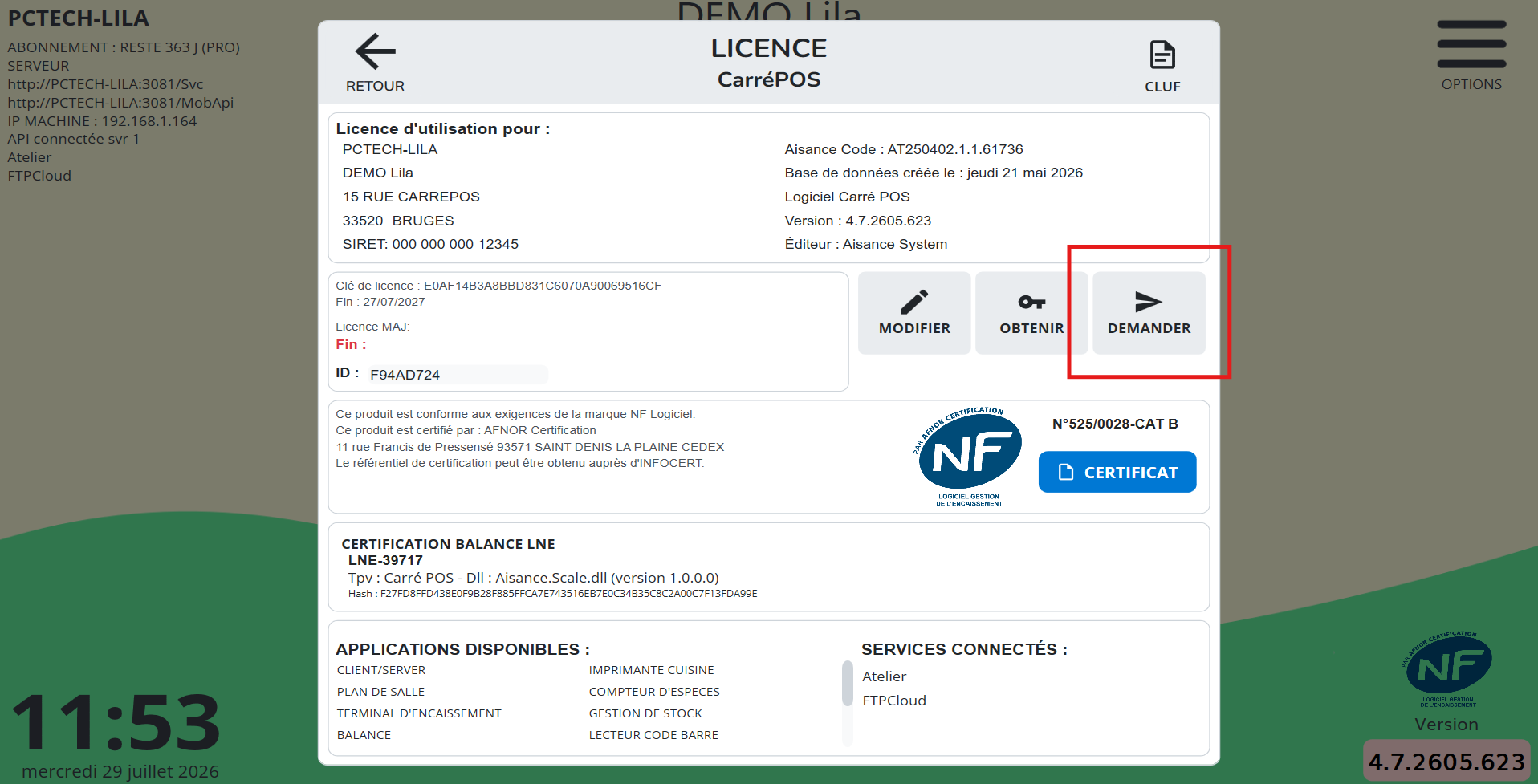Click 'BALANCE' in applications list
Screen dimensions: 1538x784
(x=364, y=735)
